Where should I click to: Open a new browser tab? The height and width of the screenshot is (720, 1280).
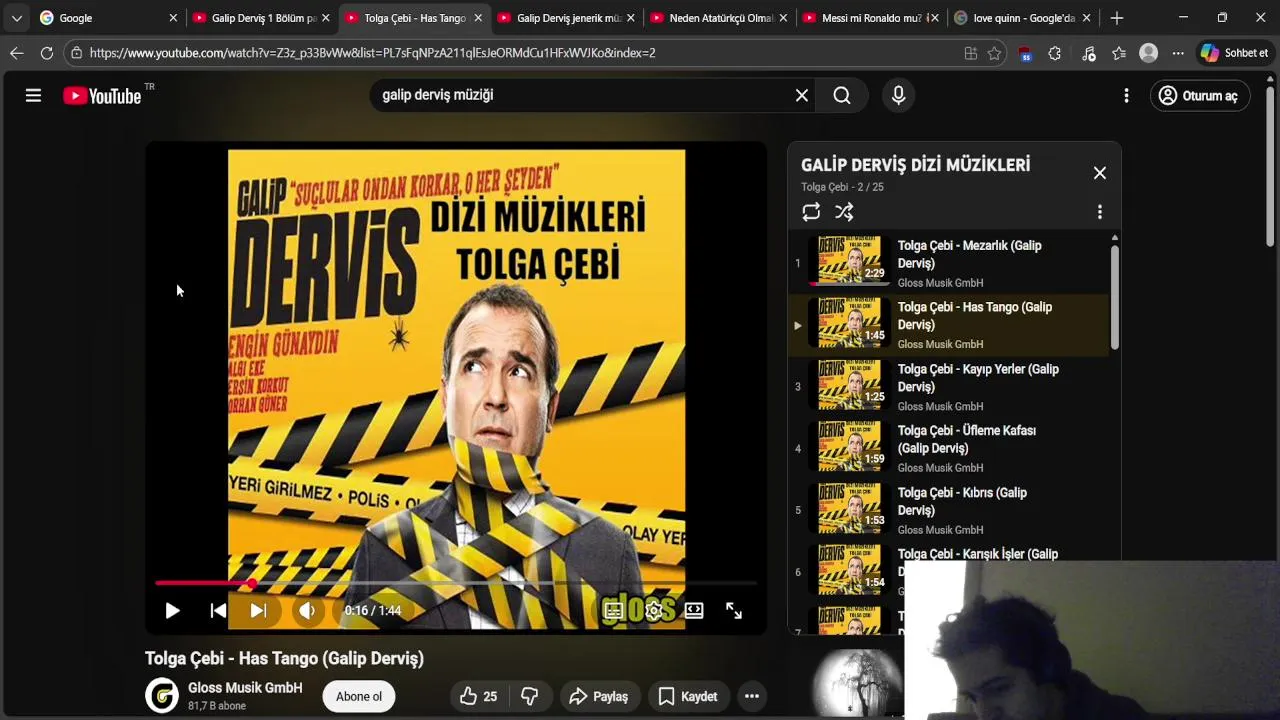click(x=1117, y=18)
